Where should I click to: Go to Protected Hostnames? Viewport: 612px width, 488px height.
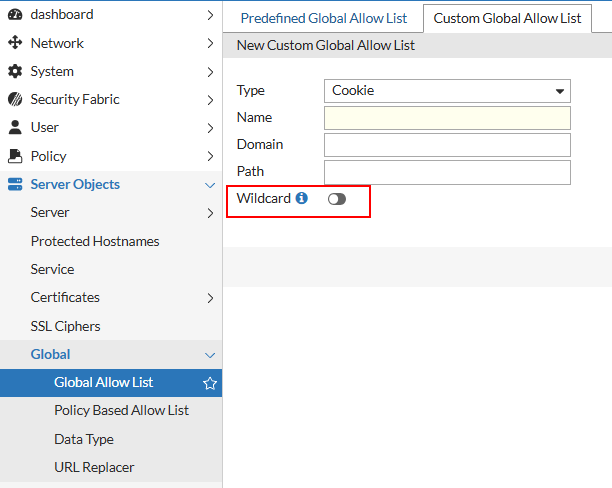click(x=95, y=241)
